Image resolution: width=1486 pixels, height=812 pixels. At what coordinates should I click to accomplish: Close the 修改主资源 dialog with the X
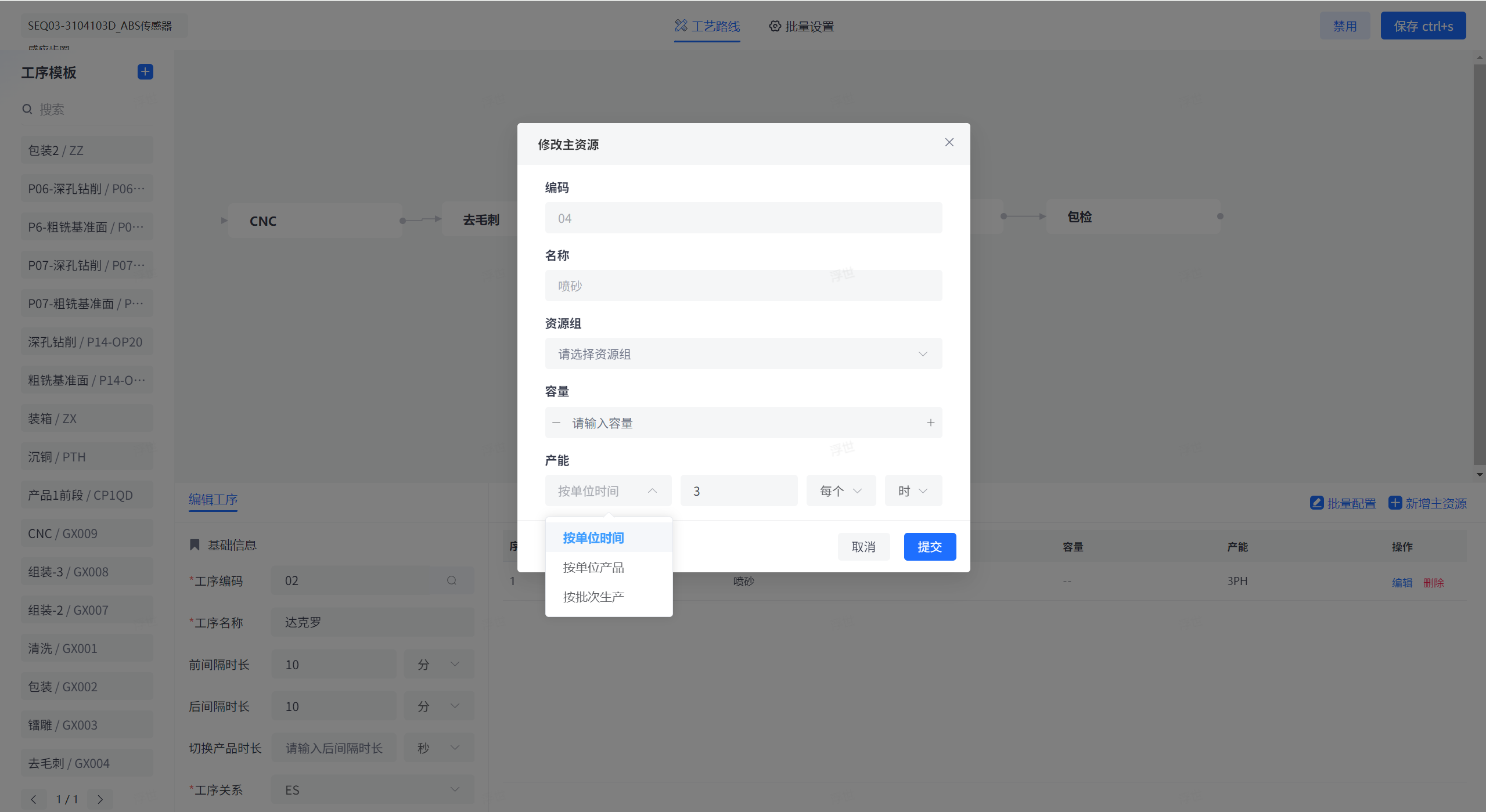click(x=949, y=142)
